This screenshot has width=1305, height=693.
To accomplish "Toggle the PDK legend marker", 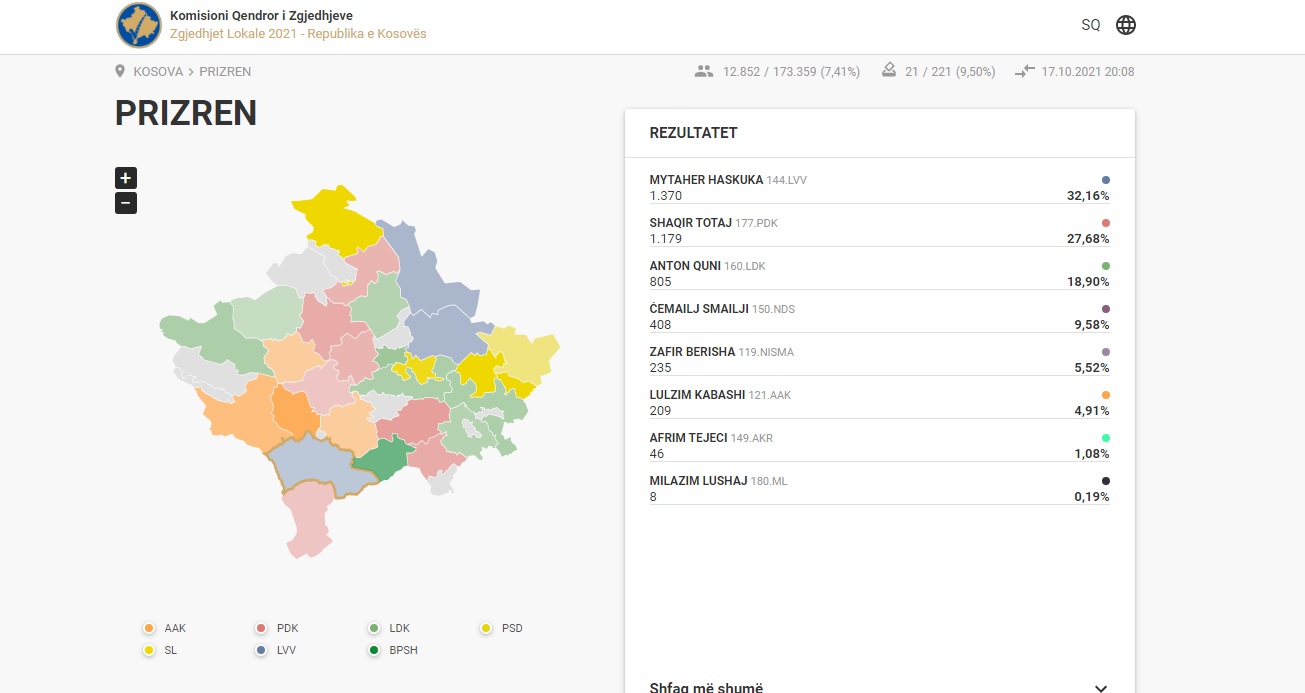I will point(261,629).
